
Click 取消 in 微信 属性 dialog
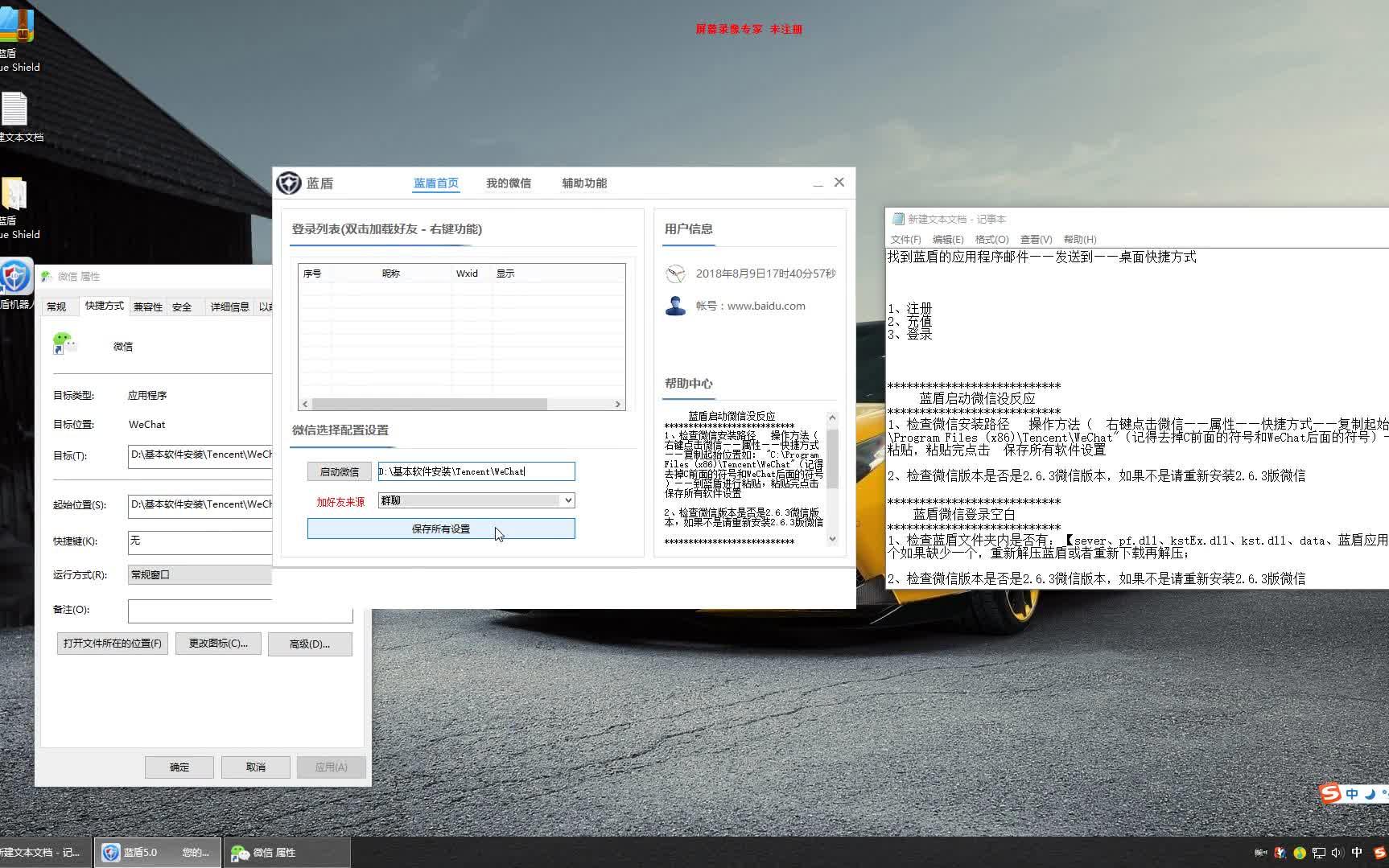tap(256, 767)
